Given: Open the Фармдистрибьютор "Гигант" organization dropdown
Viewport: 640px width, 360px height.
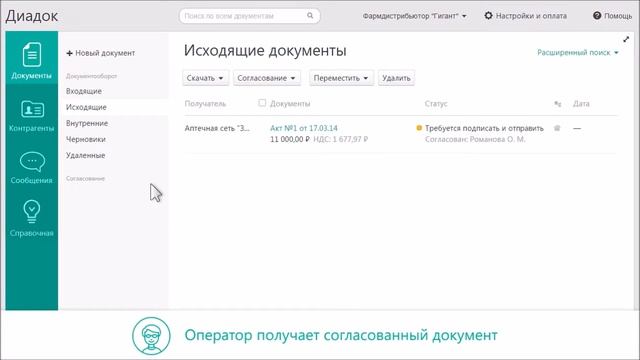Looking at the screenshot, I should click(x=414, y=16).
